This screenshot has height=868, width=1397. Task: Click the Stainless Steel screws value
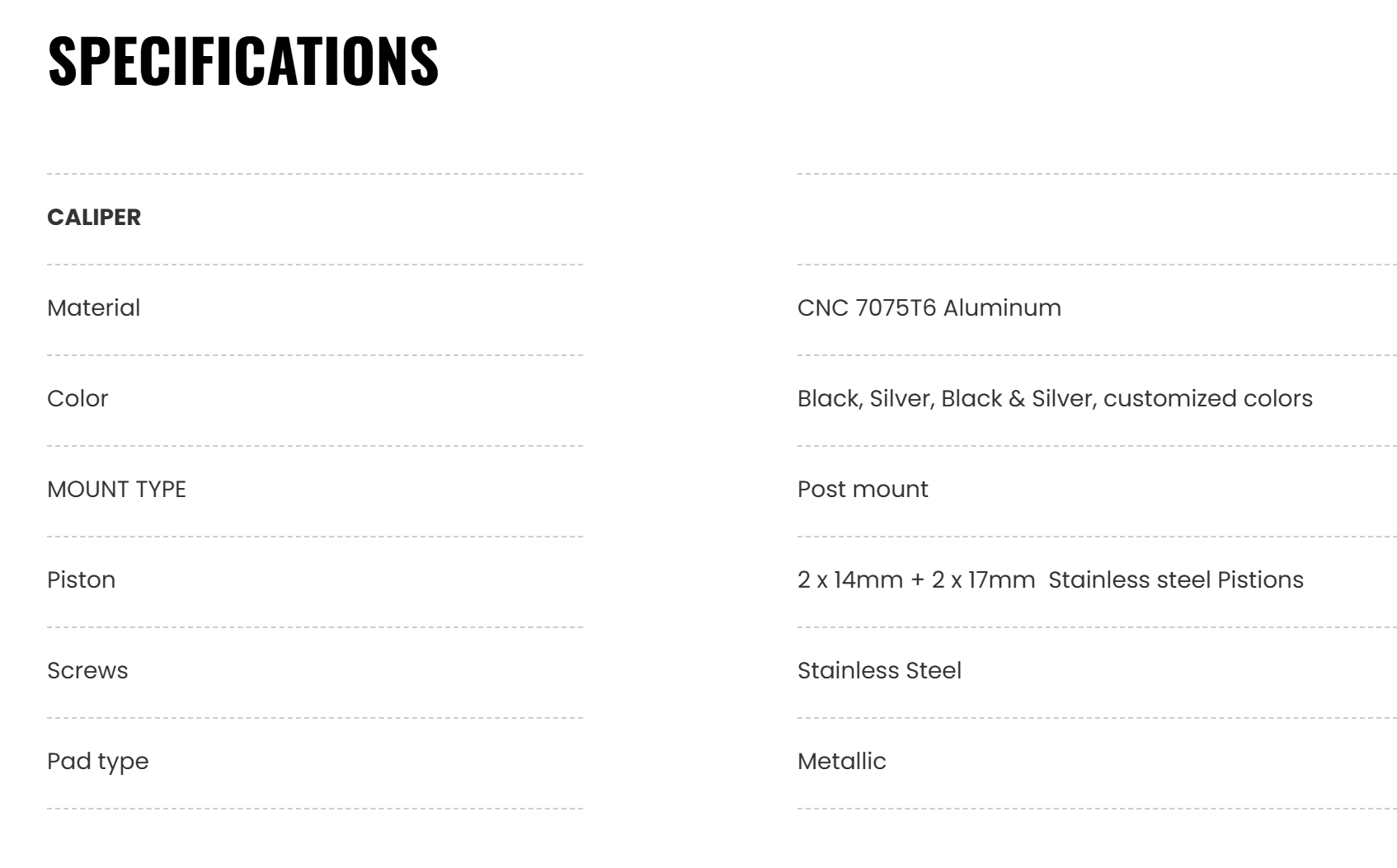(879, 671)
